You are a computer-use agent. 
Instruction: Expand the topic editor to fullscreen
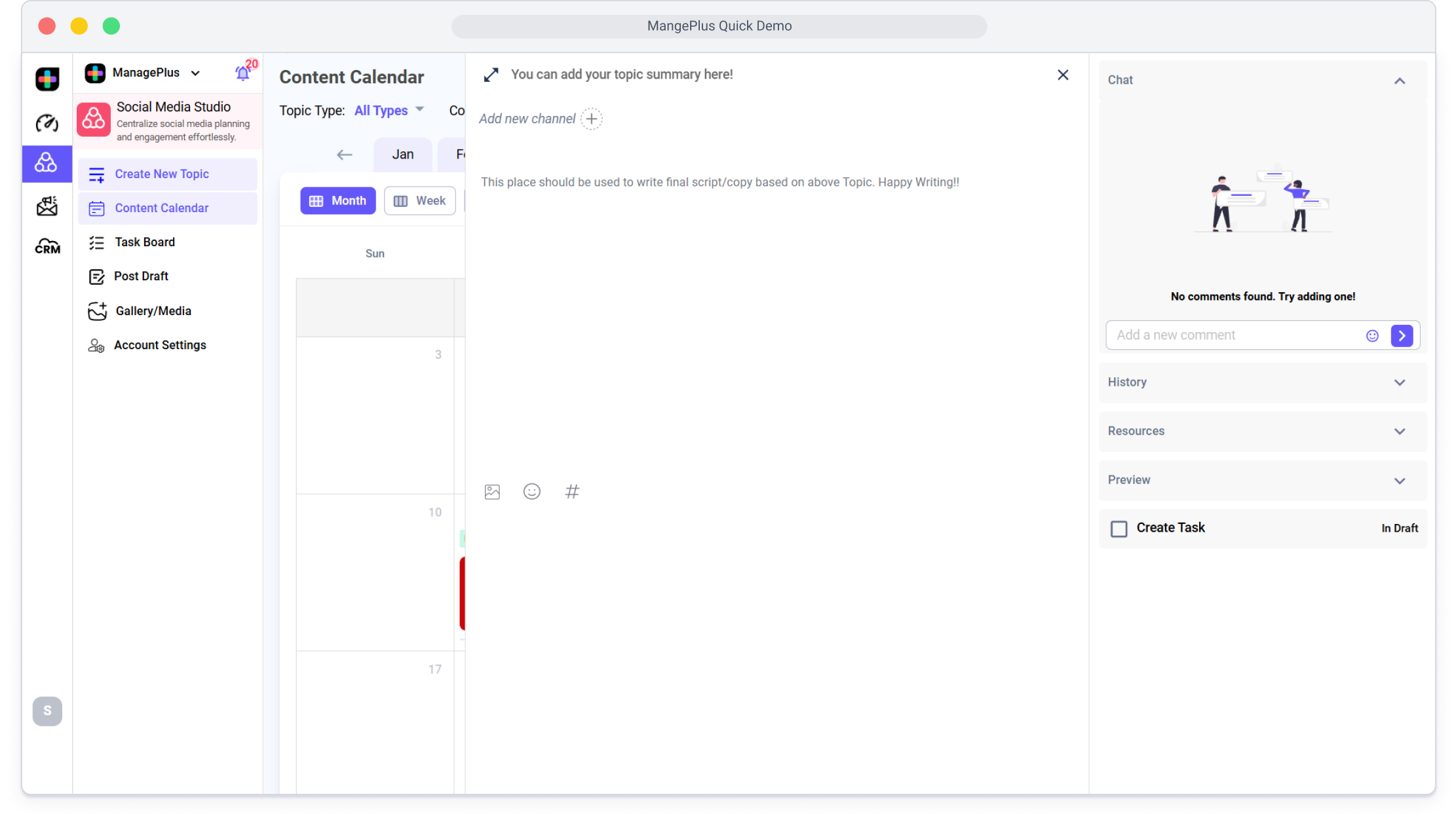coord(491,75)
